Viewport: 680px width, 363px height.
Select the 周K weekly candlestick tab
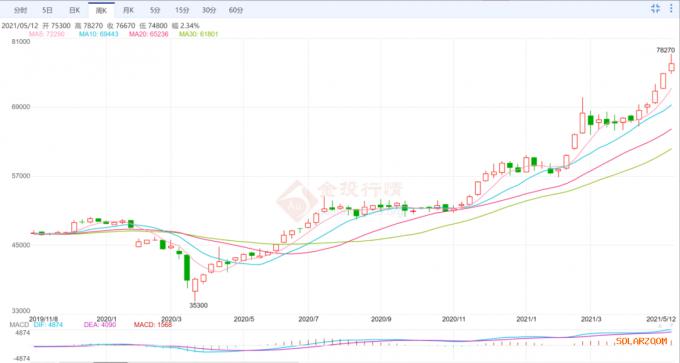[101, 10]
